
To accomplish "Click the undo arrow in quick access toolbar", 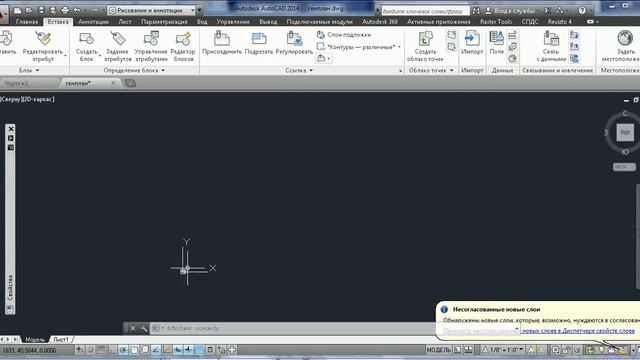I will pos(77,10).
